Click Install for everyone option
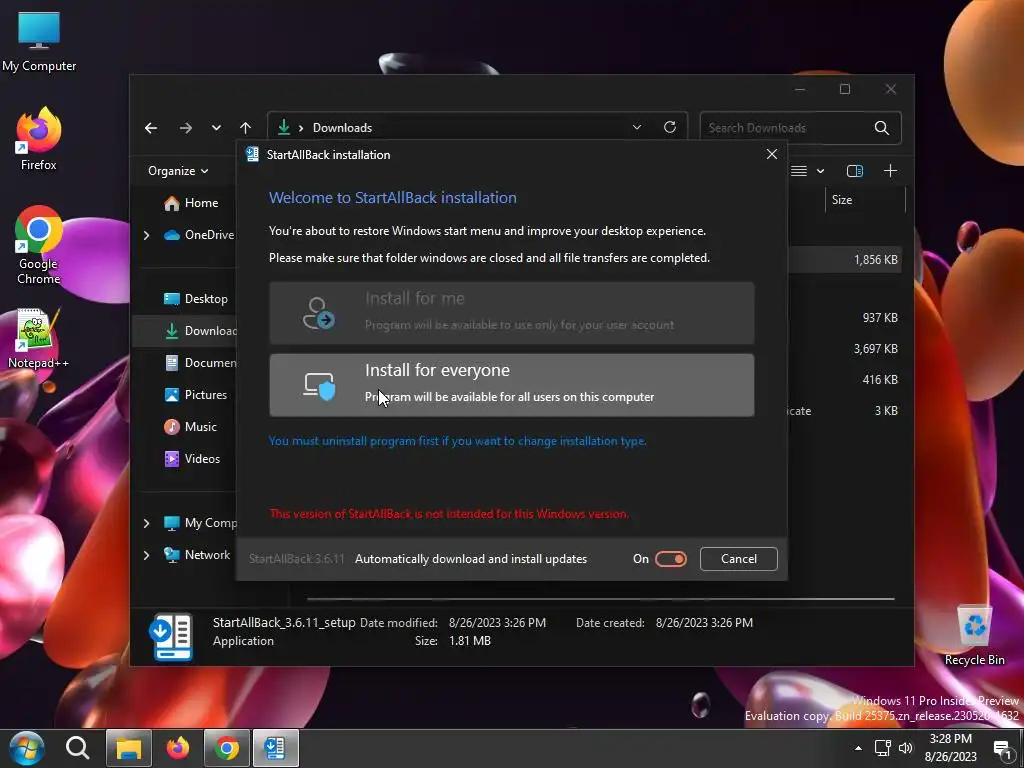 tap(511, 385)
